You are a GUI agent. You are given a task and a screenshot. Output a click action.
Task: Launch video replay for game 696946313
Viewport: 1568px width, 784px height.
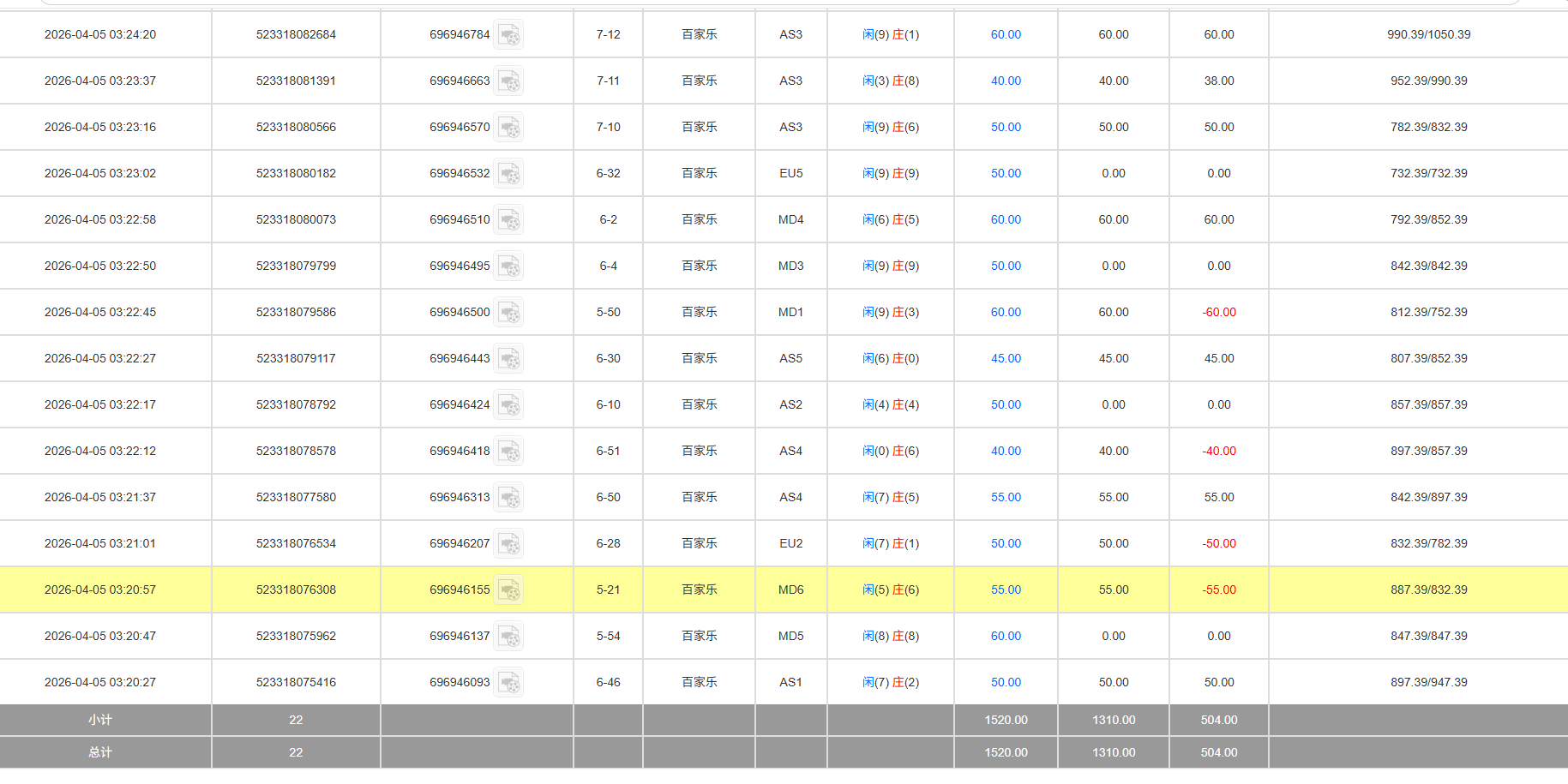pos(509,498)
